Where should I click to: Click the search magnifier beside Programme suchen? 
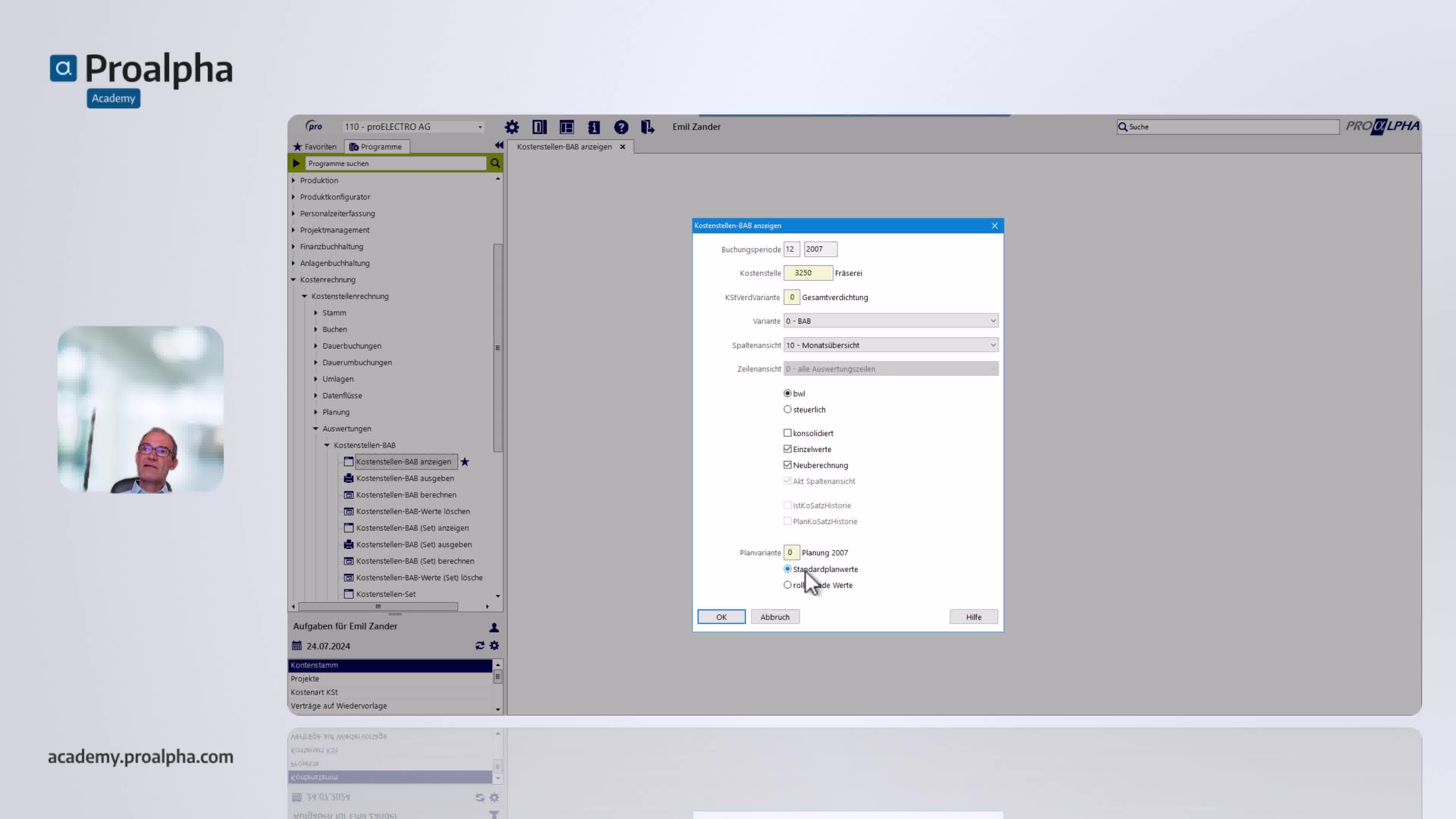click(494, 163)
